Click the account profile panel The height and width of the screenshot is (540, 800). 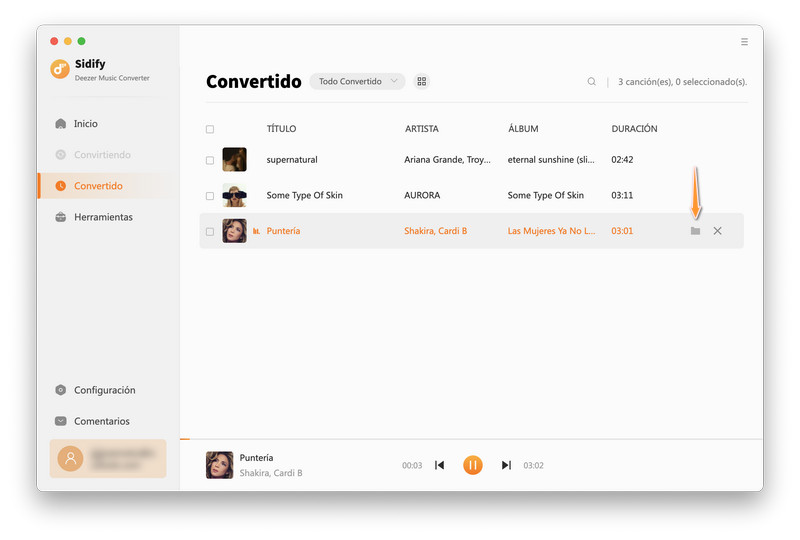coord(108,458)
